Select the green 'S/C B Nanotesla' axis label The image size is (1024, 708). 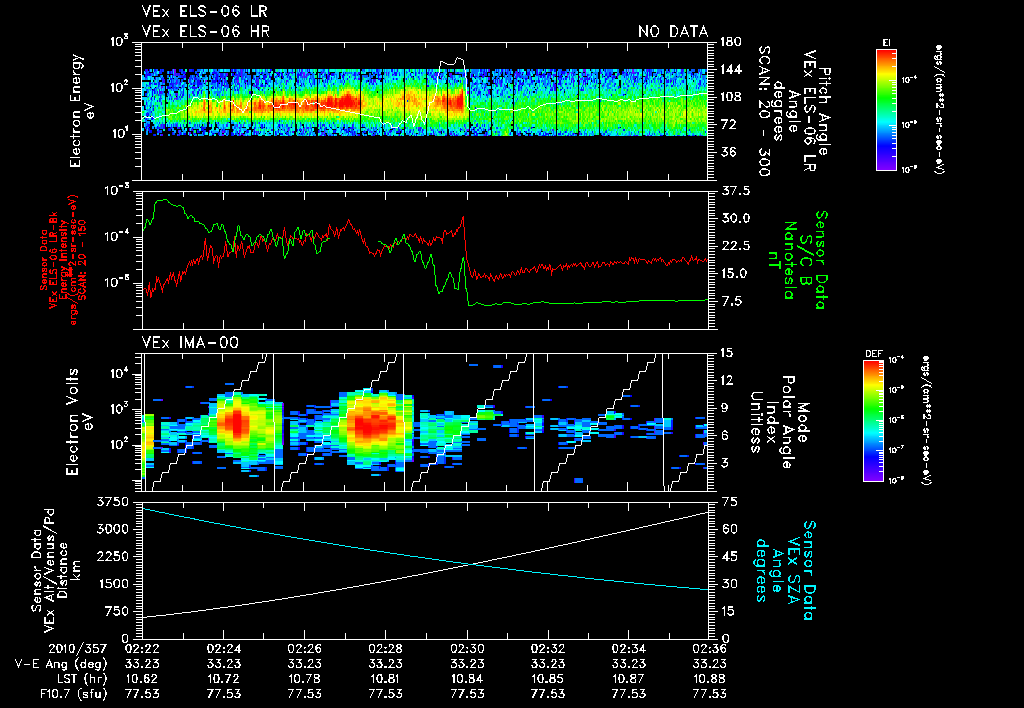(797, 260)
